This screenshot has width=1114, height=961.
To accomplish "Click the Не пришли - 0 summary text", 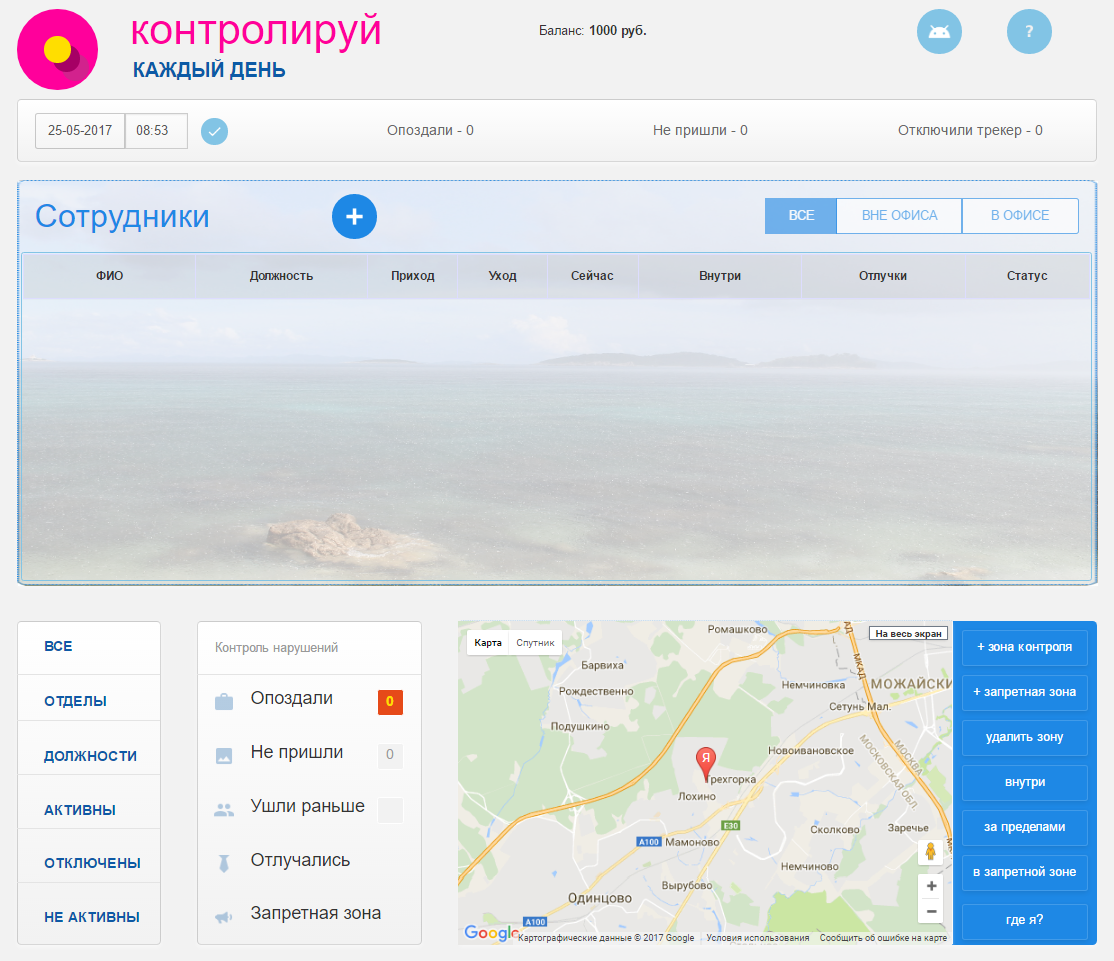I will pos(701,131).
